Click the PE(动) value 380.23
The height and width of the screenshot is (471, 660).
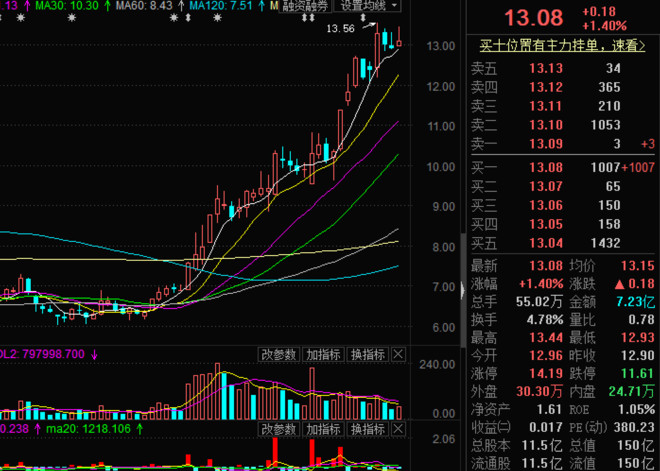[634, 428]
